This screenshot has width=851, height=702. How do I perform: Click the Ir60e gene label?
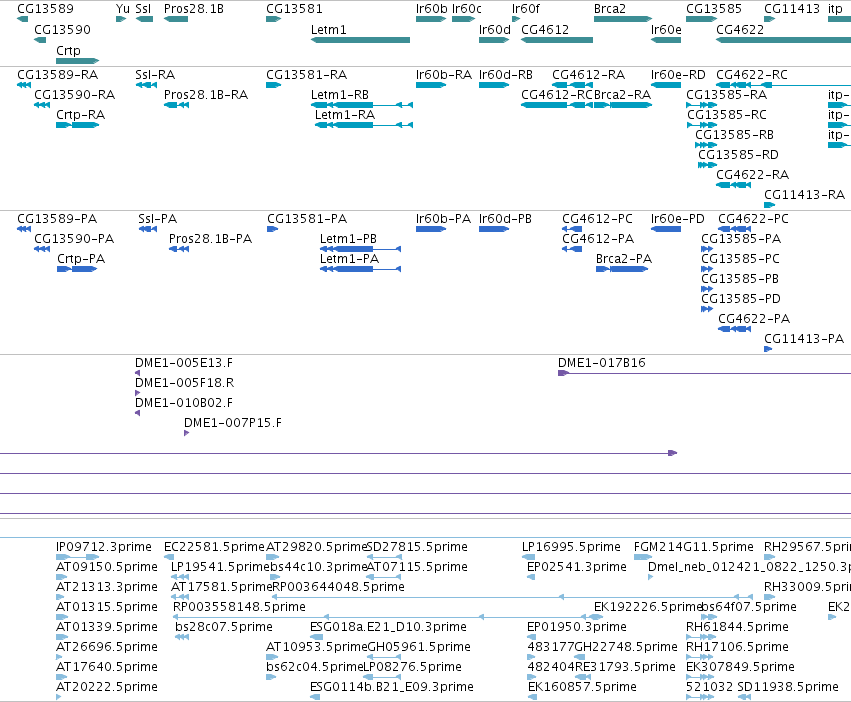pos(666,30)
